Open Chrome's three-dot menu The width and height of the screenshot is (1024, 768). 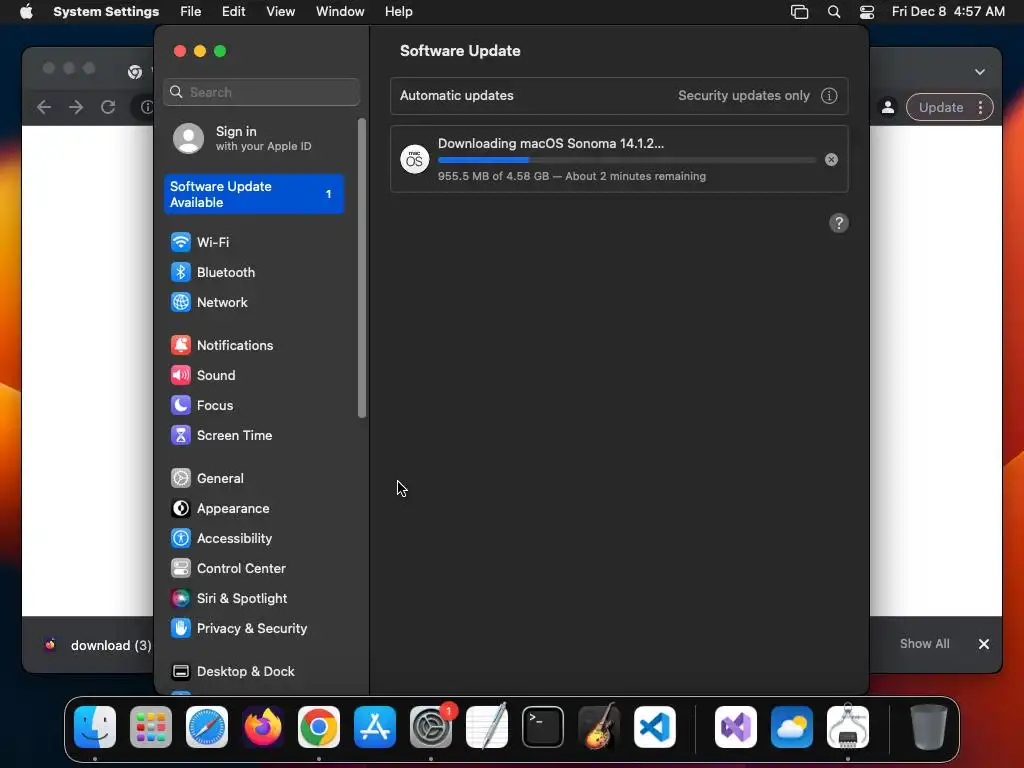(980, 108)
